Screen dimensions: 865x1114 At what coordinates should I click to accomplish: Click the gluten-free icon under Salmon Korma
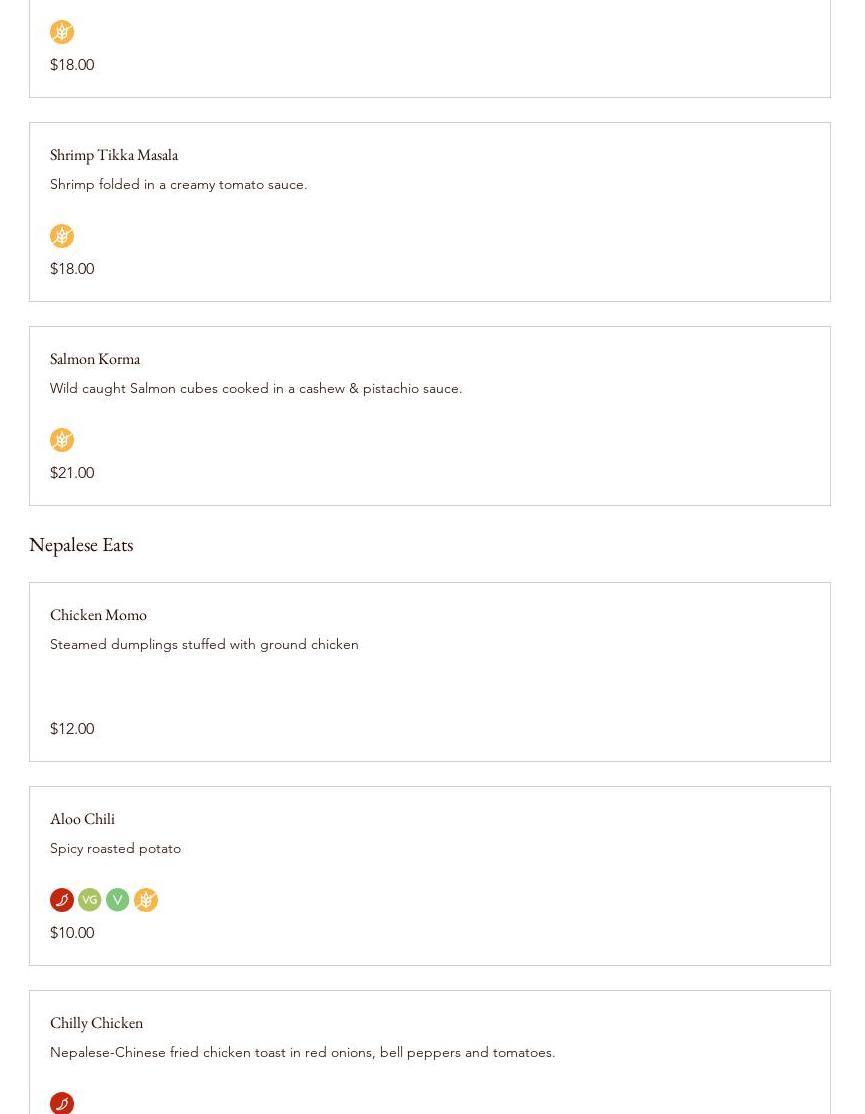[62, 440]
